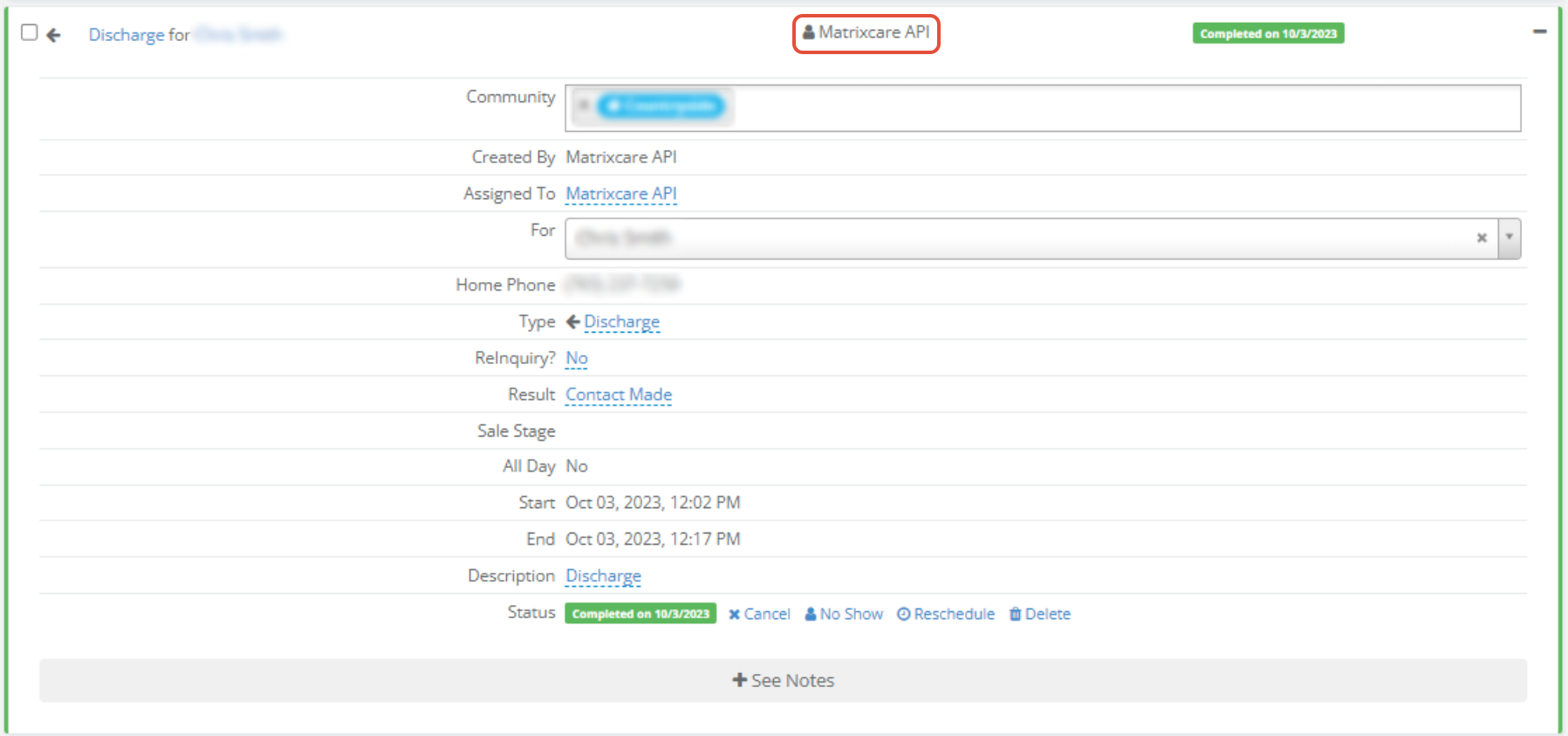The image size is (1568, 736).
Task: Open the For field dropdown arrow
Action: click(1510, 237)
